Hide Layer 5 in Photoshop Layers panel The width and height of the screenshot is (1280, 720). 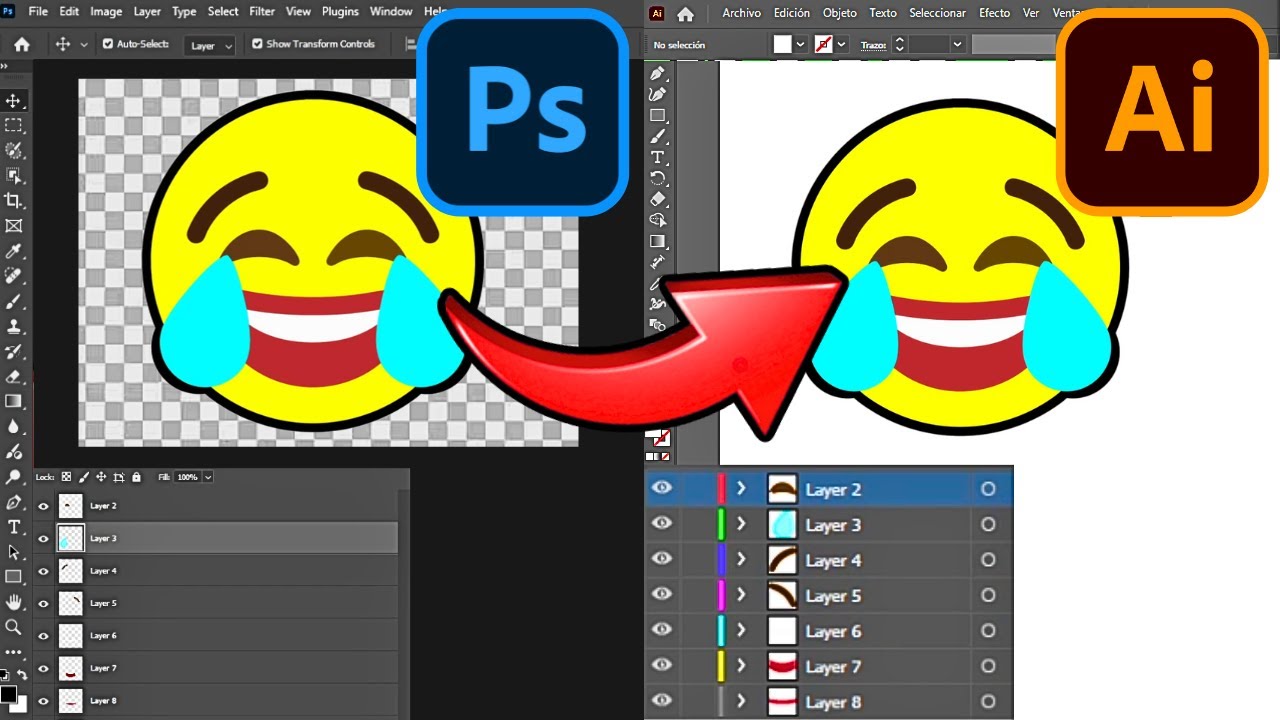pyautogui.click(x=43, y=604)
